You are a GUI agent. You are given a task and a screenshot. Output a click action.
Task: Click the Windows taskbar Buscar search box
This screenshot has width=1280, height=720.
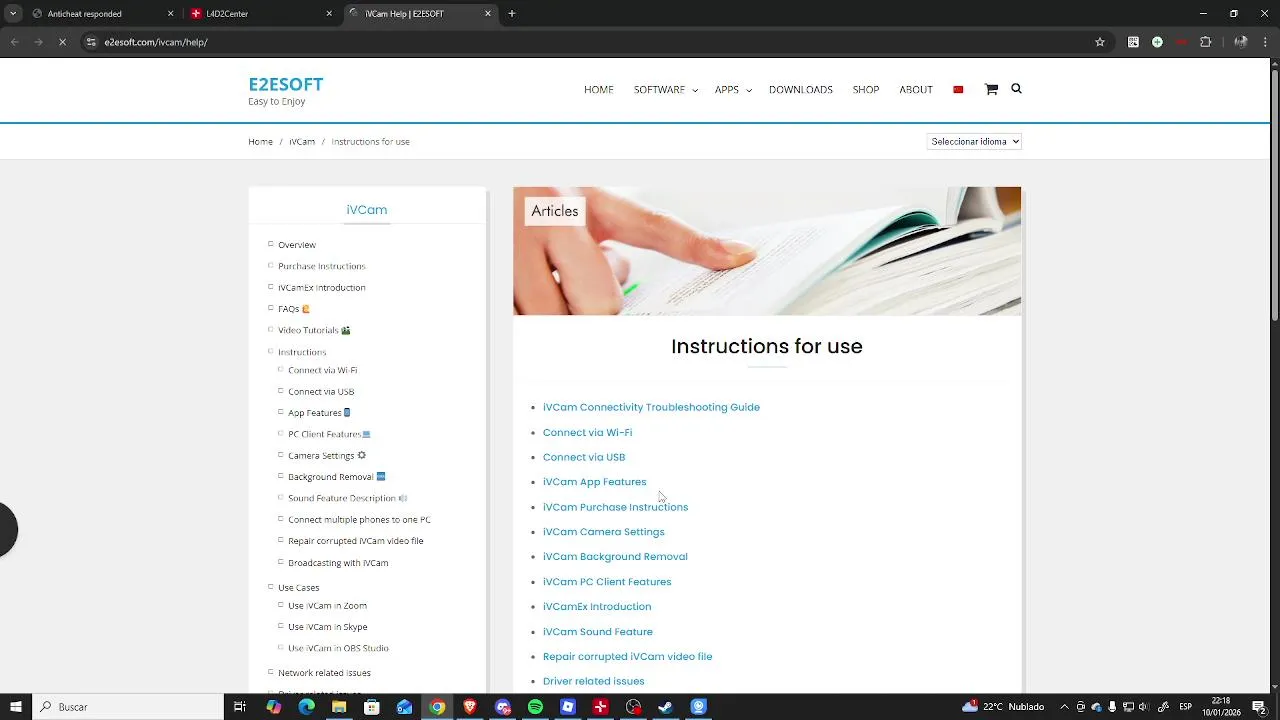pos(126,707)
